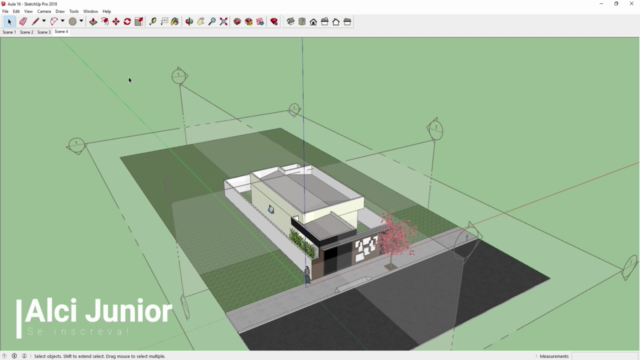
Task: Open the Edit menu
Action: [16, 11]
